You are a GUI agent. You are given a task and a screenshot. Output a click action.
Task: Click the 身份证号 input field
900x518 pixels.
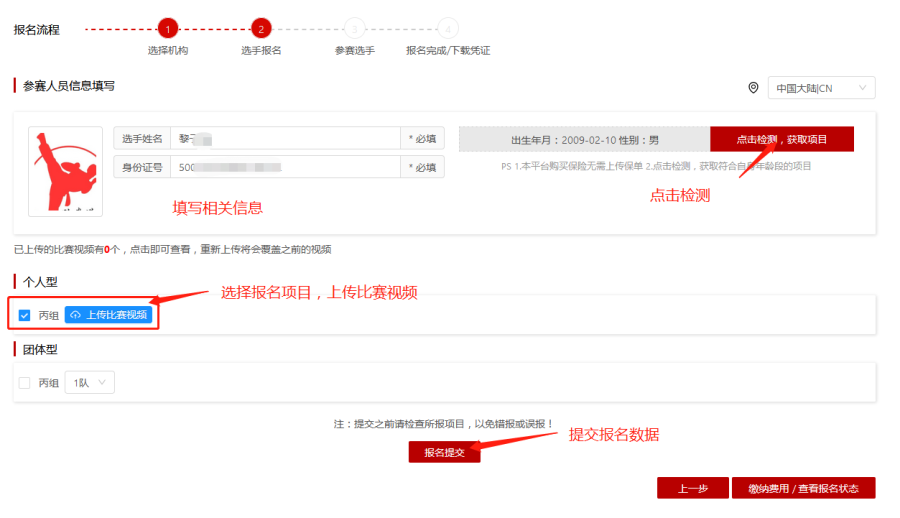tap(285, 167)
